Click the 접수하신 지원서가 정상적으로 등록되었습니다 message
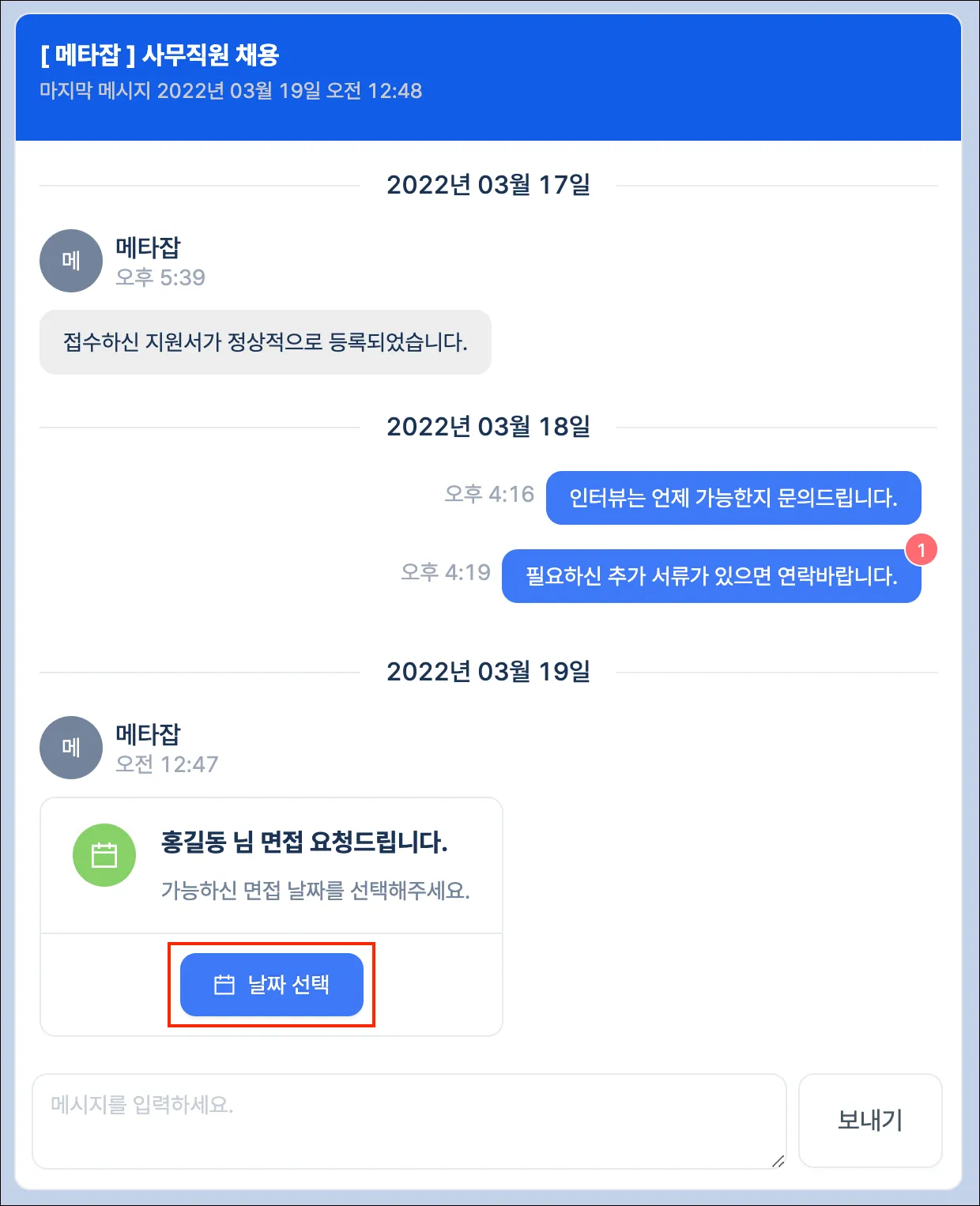Viewport: 980px width, 1206px height. [266, 342]
